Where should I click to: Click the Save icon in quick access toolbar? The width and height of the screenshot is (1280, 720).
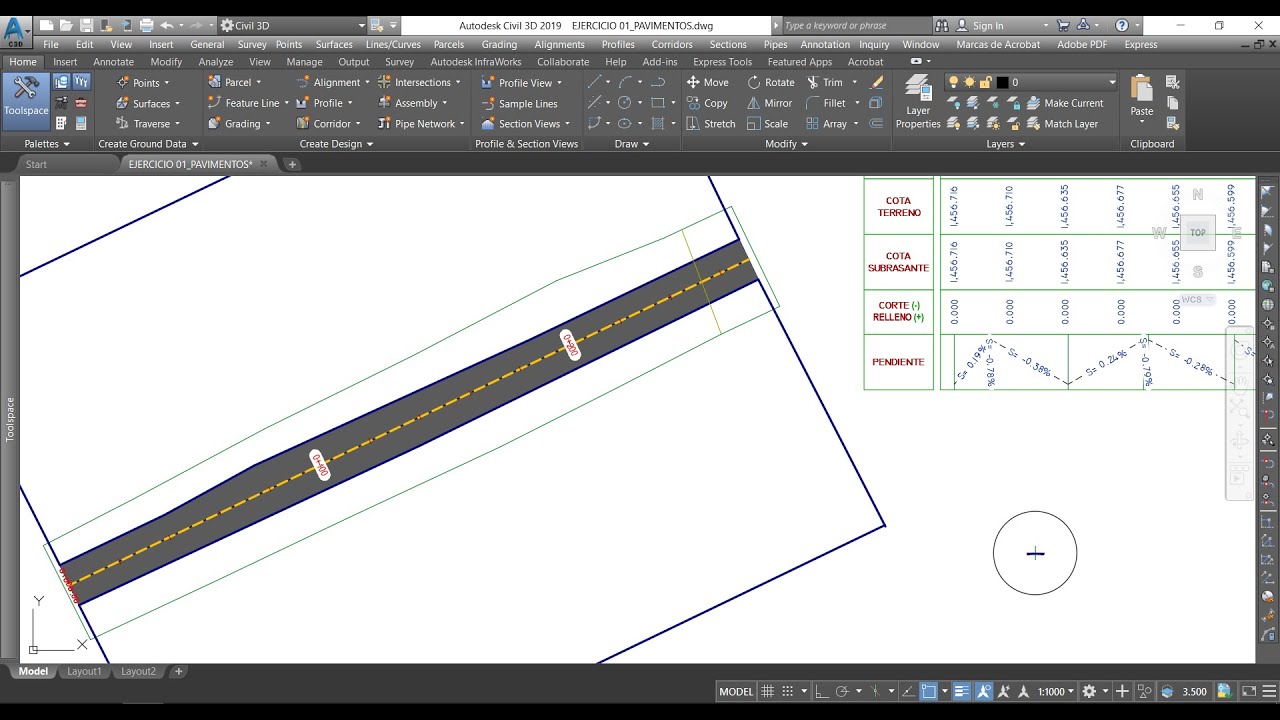pos(86,25)
